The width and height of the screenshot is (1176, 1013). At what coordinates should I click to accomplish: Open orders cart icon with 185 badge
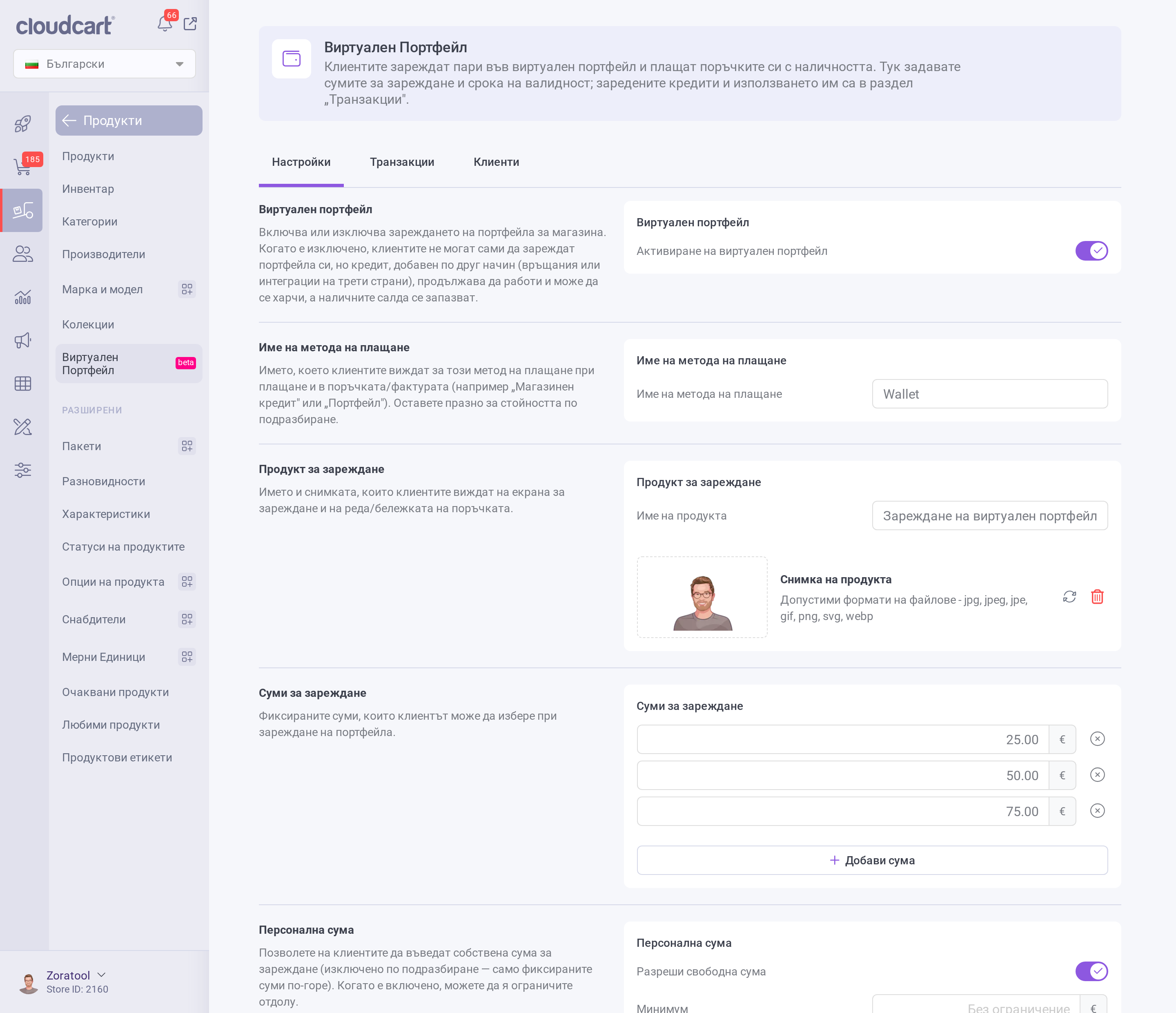23,166
